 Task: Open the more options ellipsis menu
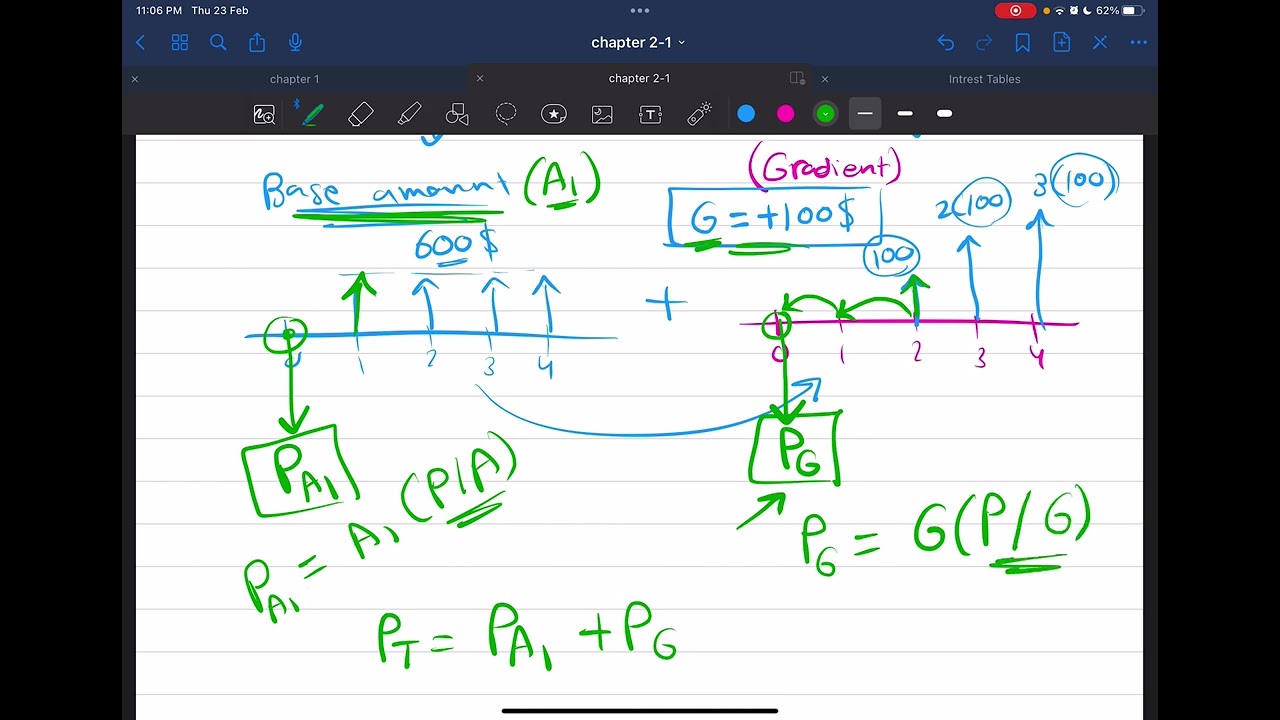tap(1138, 42)
